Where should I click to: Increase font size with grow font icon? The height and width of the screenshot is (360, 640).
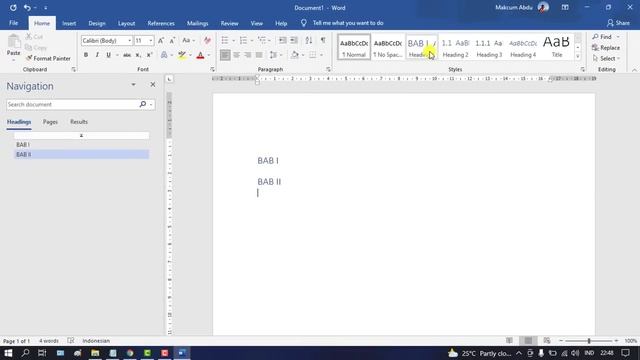pyautogui.click(x=161, y=40)
